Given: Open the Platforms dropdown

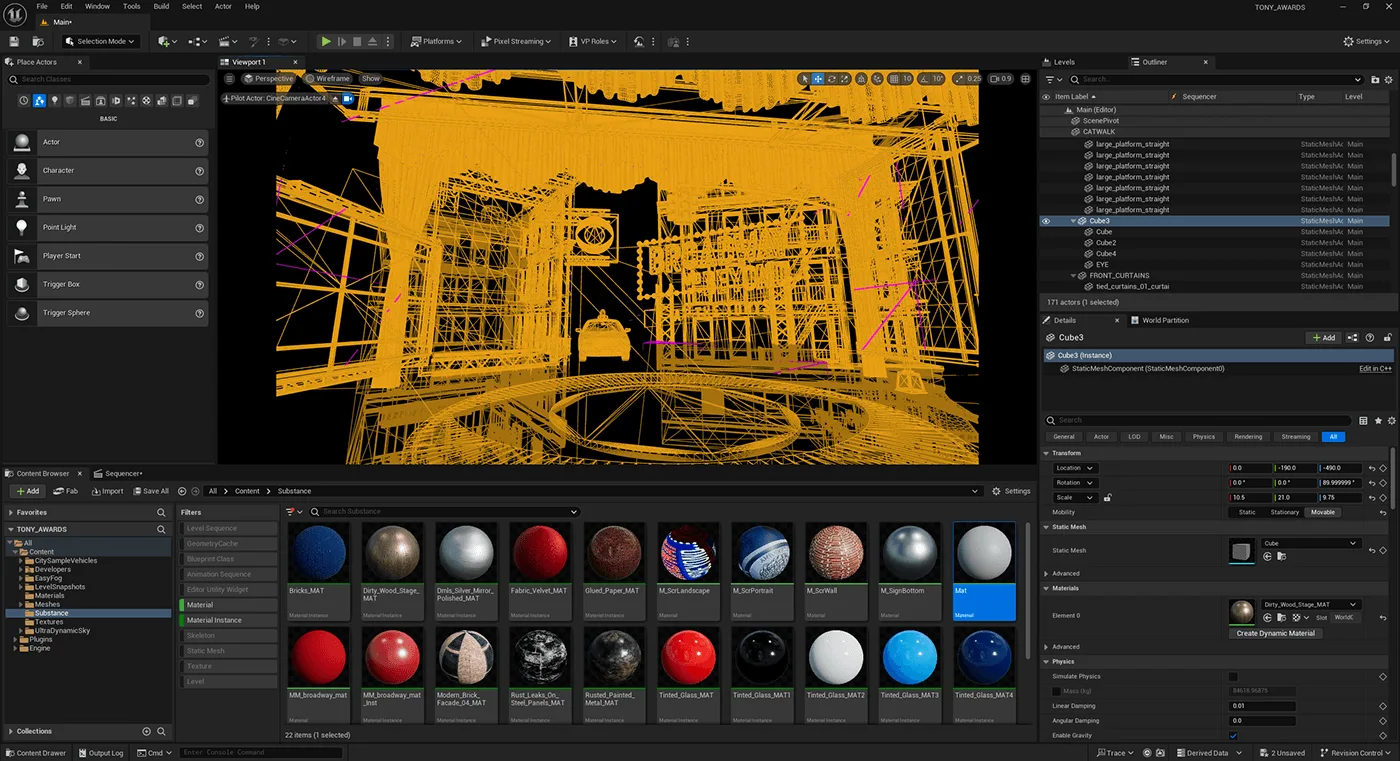Looking at the screenshot, I should point(436,41).
